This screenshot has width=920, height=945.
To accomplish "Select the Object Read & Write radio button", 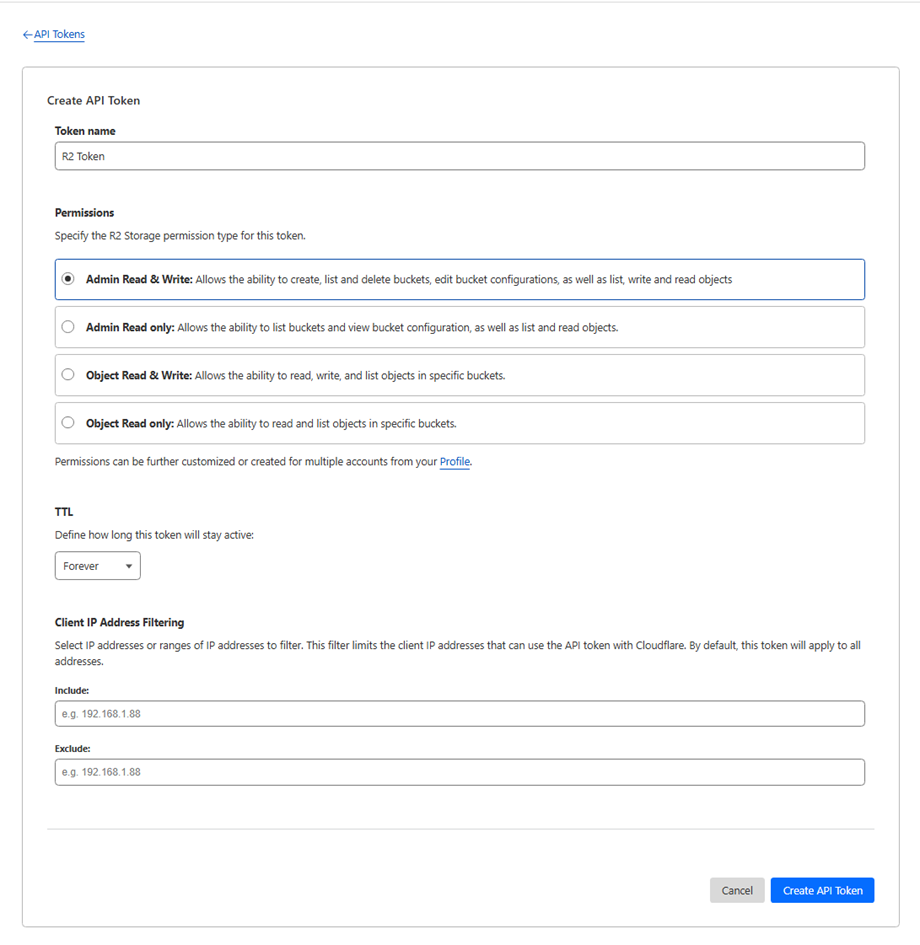I will click(68, 375).
